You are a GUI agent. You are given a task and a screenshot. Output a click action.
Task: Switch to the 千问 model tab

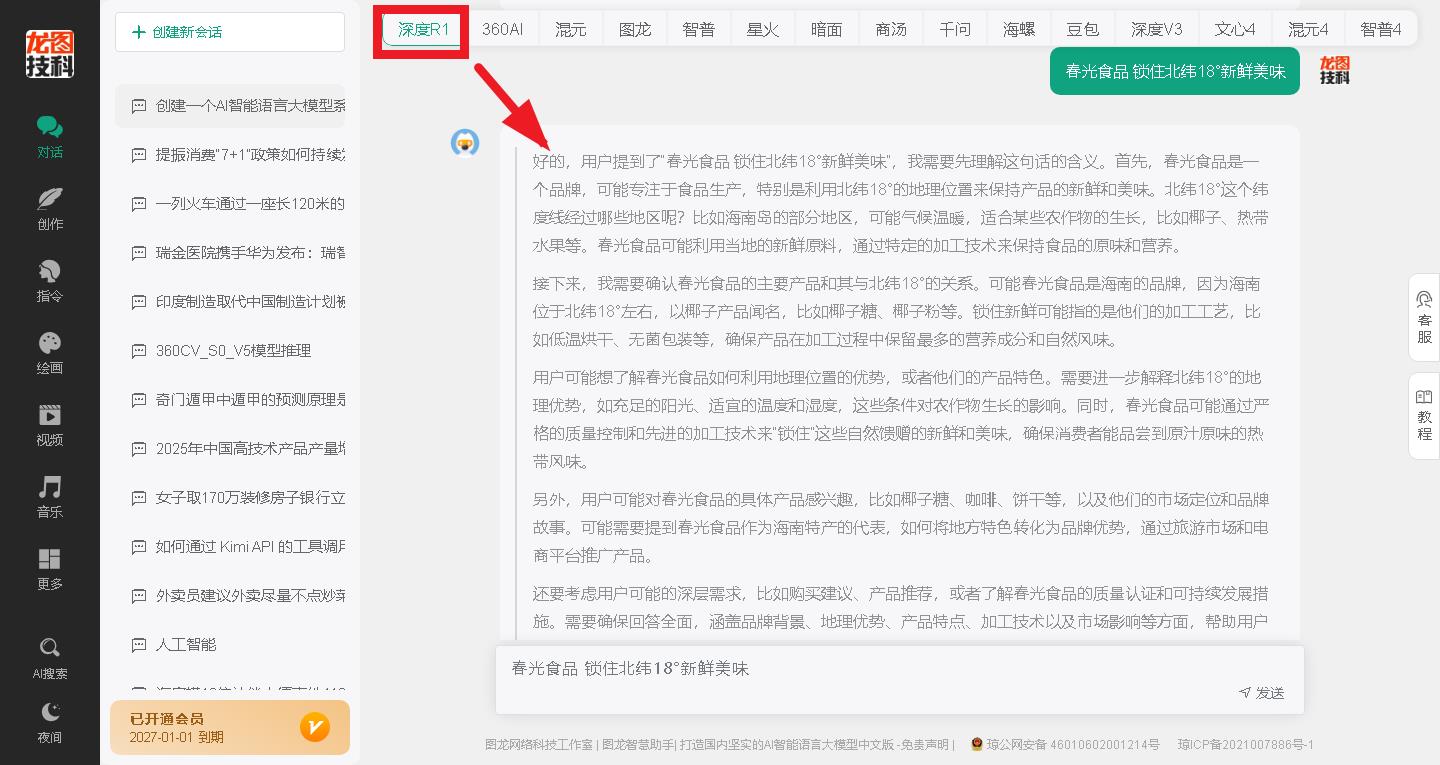[955, 29]
